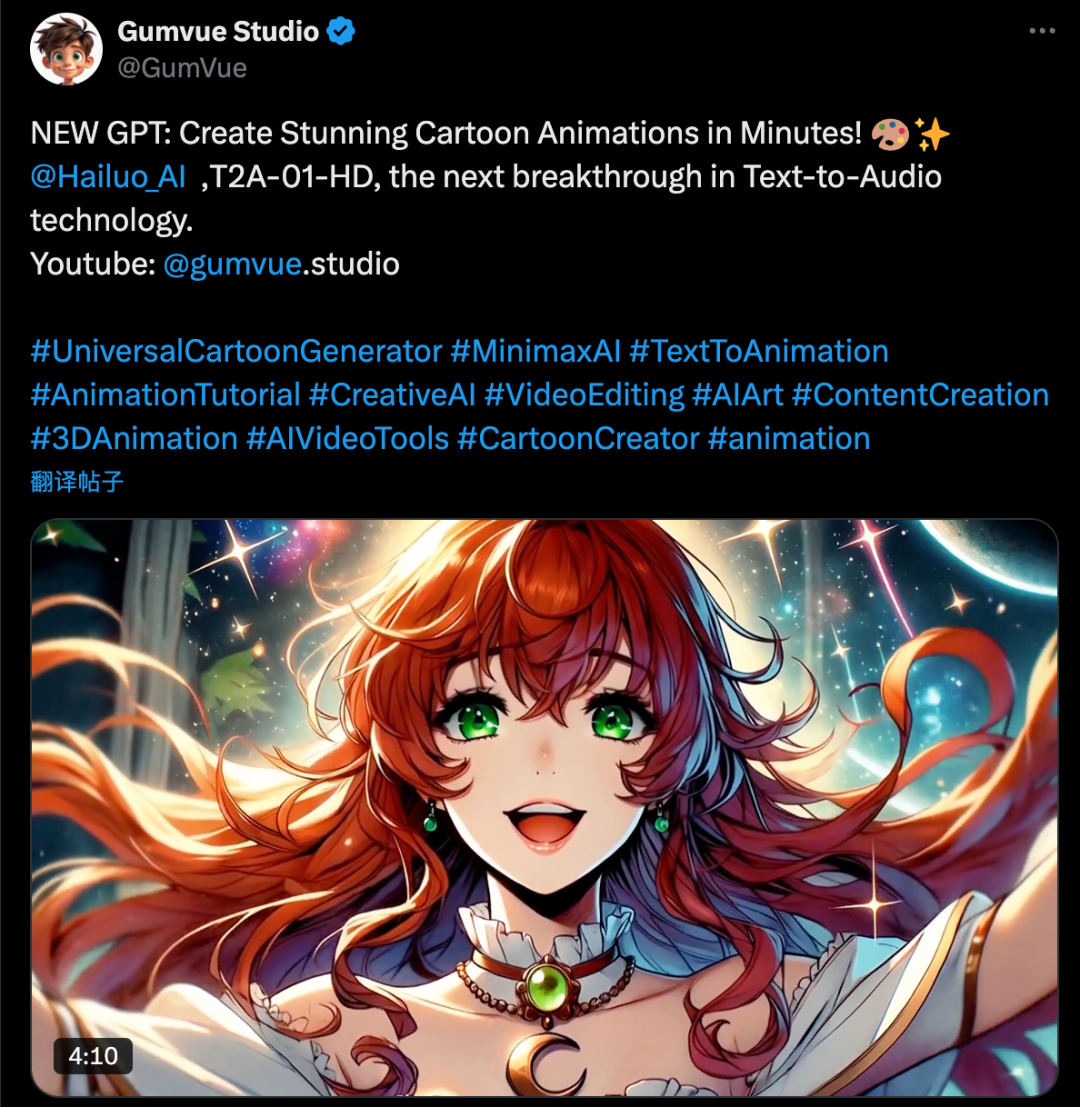Open the #MinimaxAI hashtag
This screenshot has width=1080, height=1107.
pos(536,352)
